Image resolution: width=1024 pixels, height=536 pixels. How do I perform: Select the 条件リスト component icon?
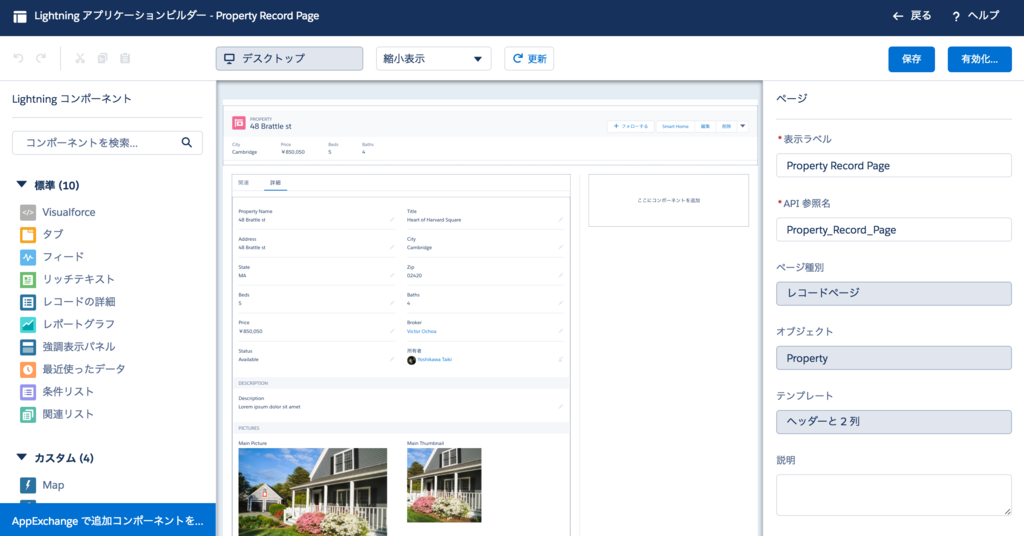coord(27,392)
